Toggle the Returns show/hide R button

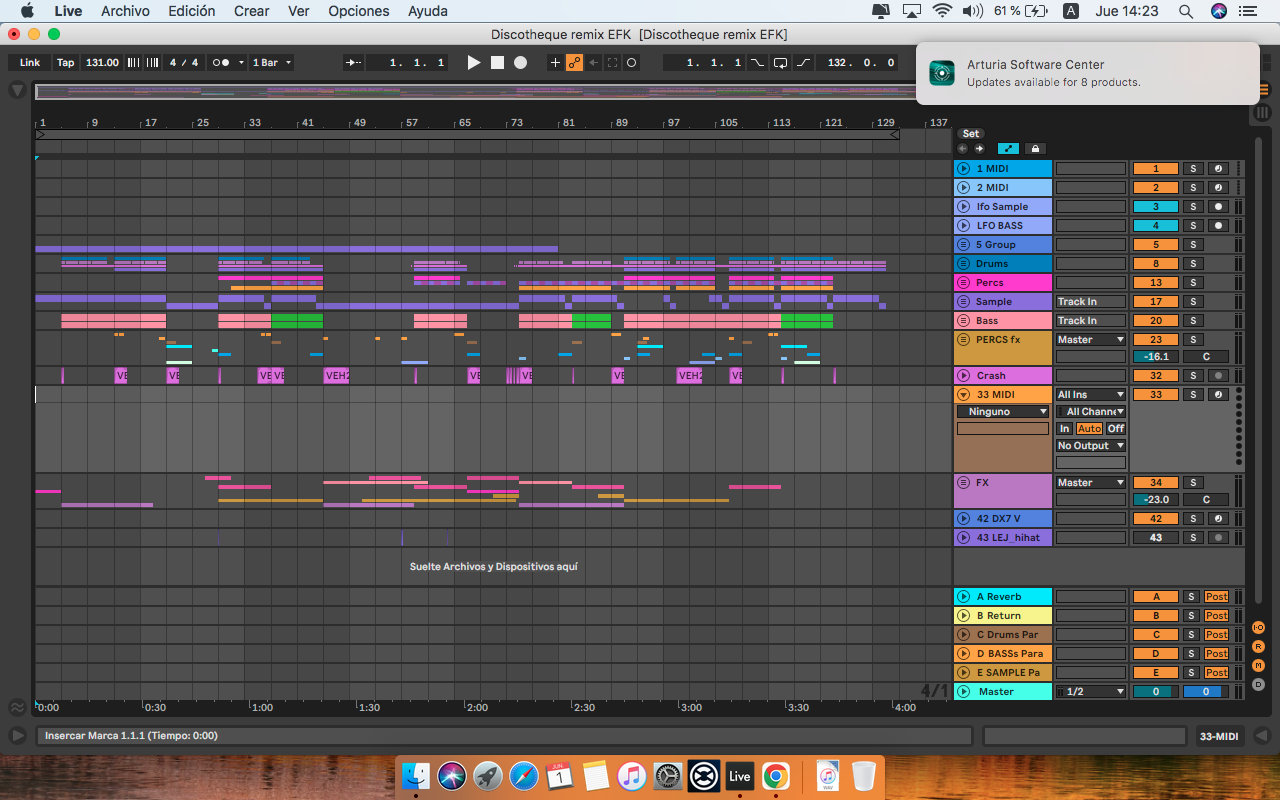point(1259,646)
